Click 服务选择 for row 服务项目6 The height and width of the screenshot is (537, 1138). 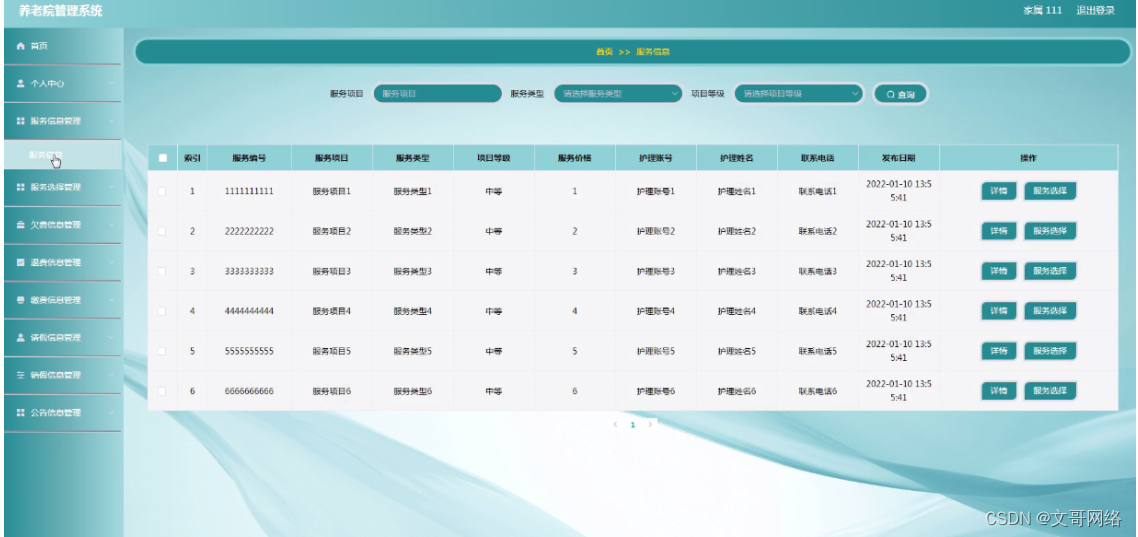1049,391
